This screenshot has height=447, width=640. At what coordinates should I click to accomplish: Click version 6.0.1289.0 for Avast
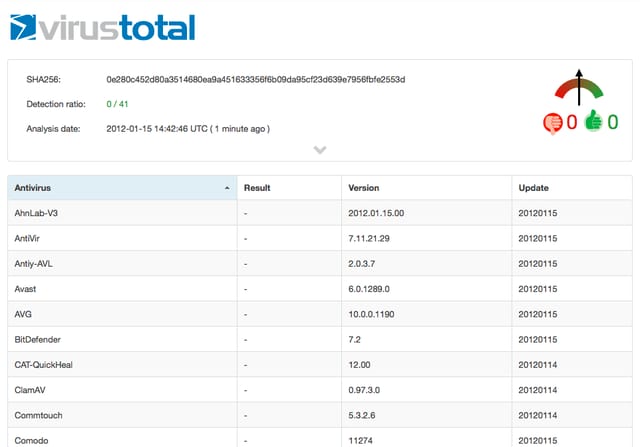369,289
